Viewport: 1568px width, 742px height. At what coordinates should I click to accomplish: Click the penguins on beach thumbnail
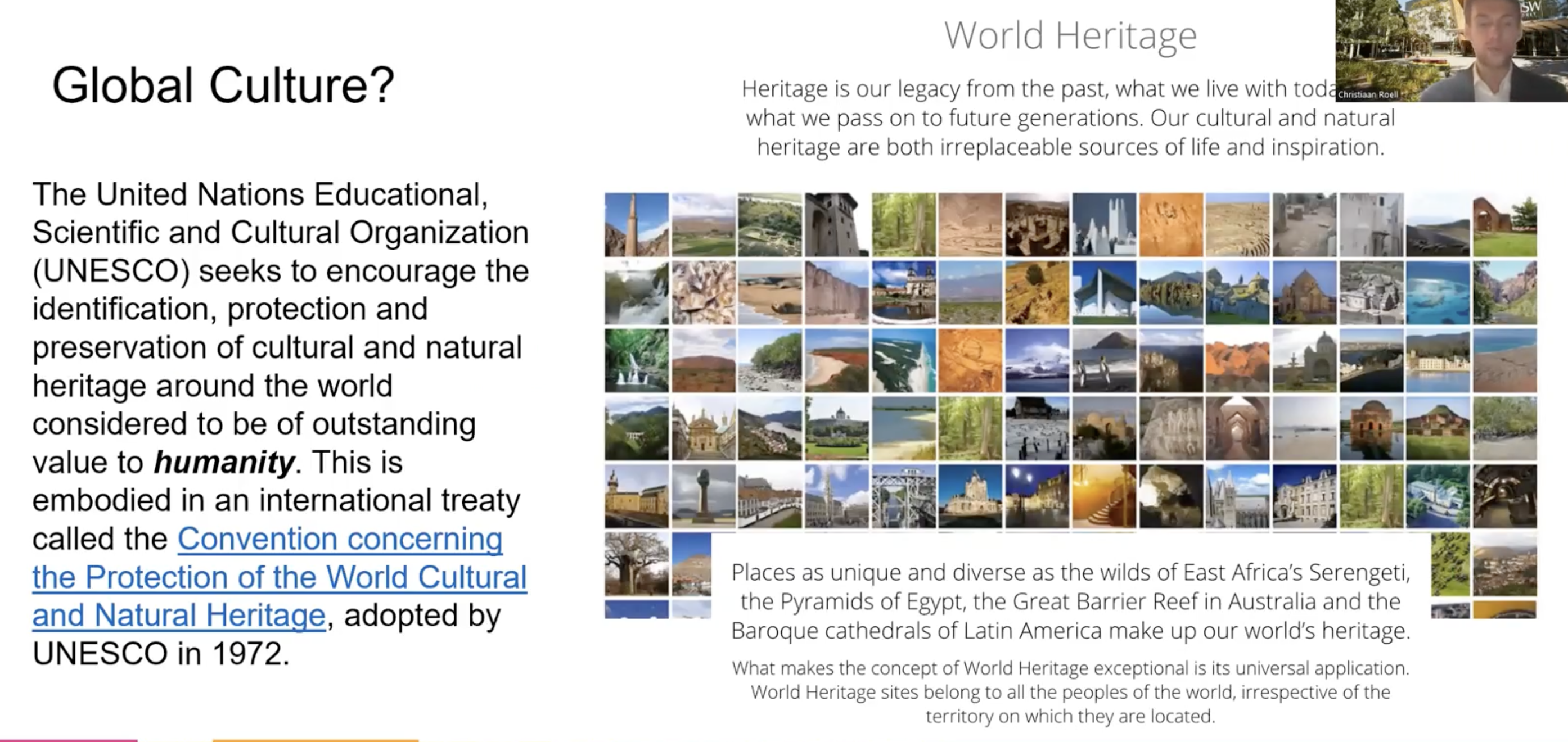coord(1103,361)
